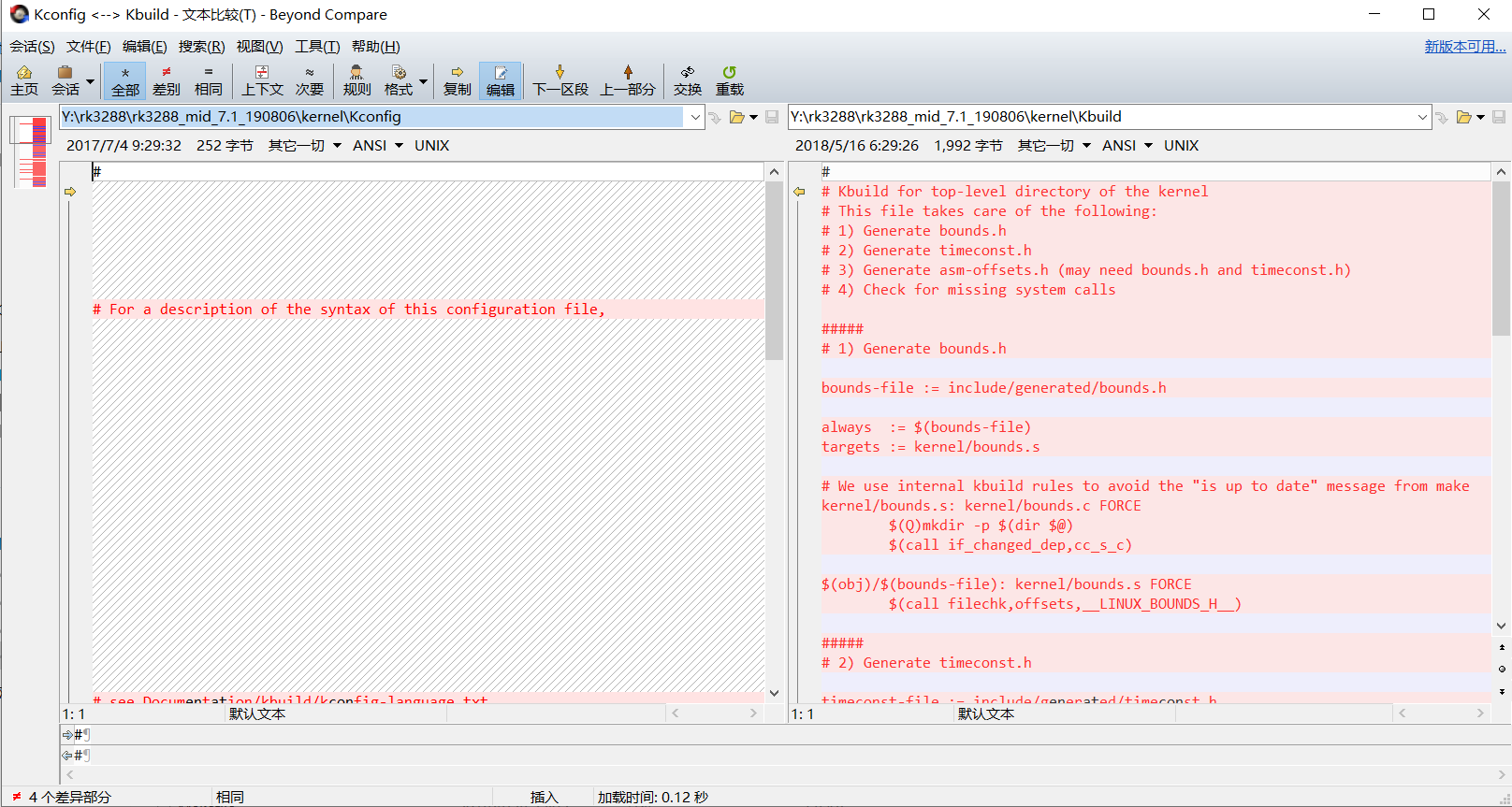Click the right pane open-file folder icon

click(x=1464, y=117)
